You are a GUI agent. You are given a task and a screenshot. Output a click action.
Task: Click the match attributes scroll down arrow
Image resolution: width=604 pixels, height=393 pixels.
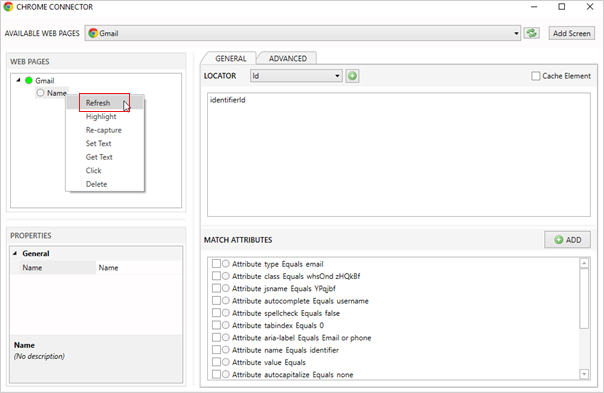click(584, 374)
